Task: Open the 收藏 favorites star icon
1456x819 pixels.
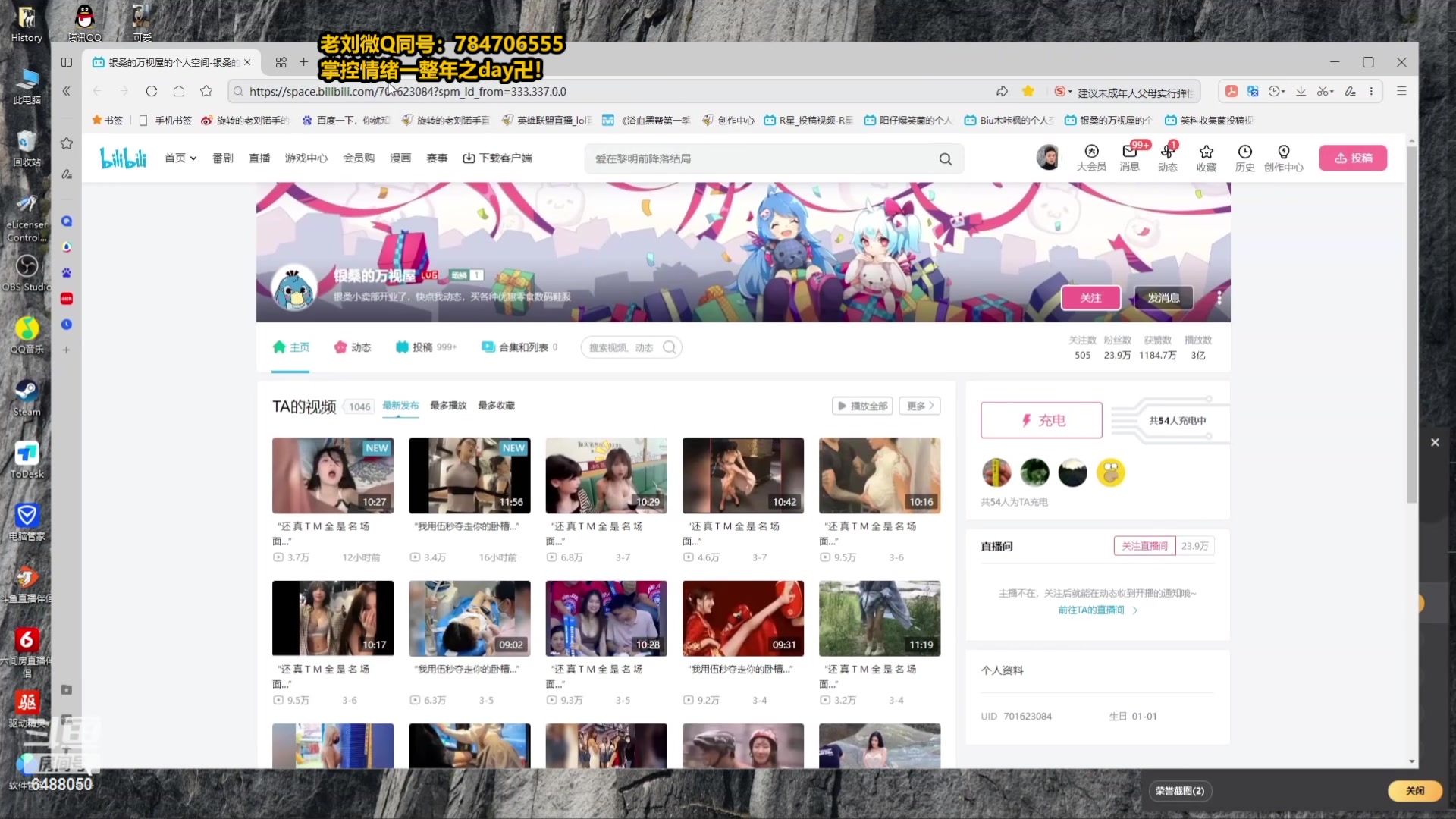Action: [x=1206, y=152]
